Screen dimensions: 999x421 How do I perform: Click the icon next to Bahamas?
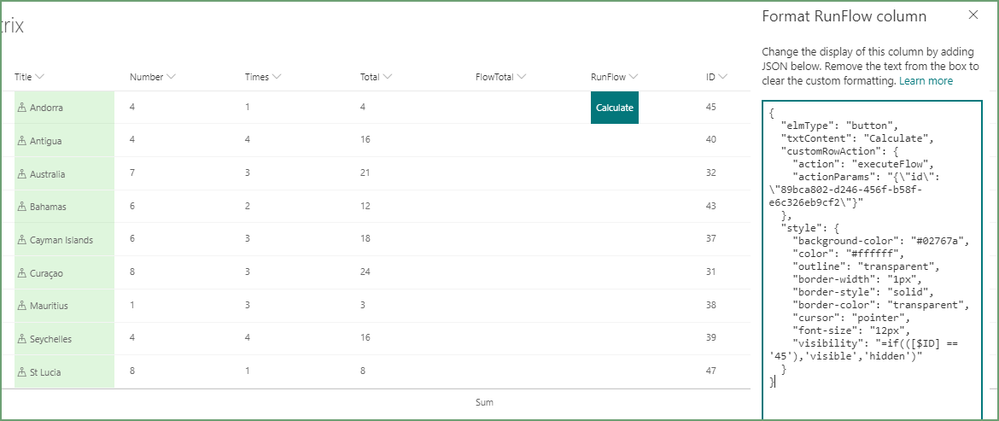coord(22,206)
